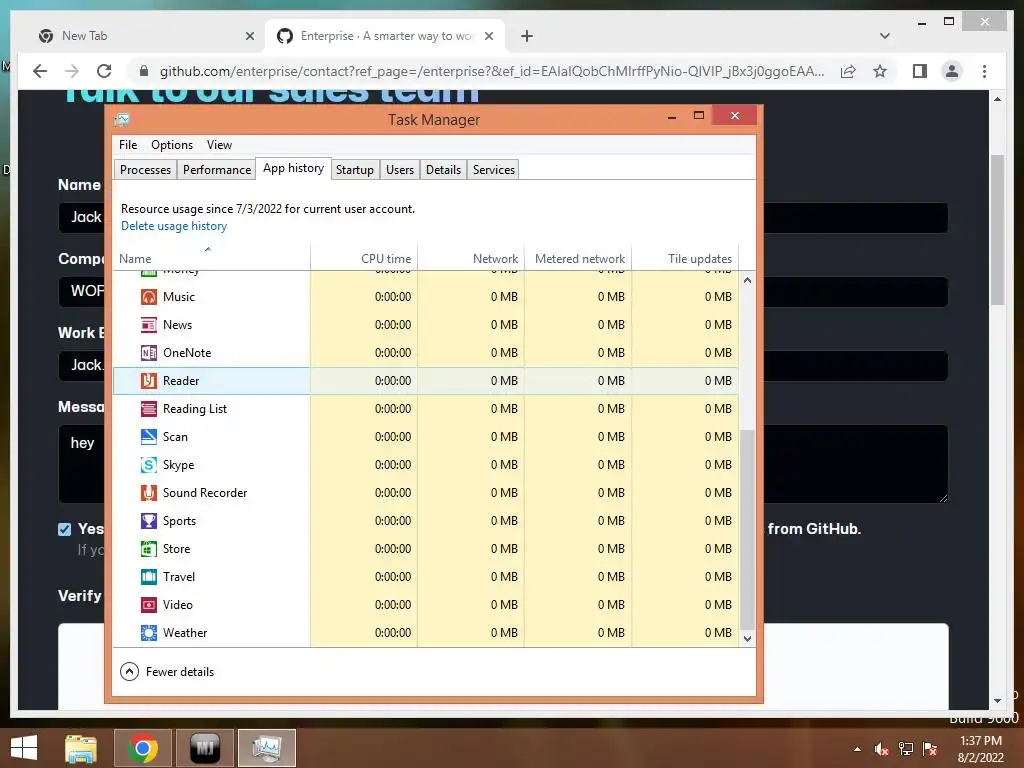1024x768 pixels.
Task: Open Chrome profile avatar menu
Action: 952,71
